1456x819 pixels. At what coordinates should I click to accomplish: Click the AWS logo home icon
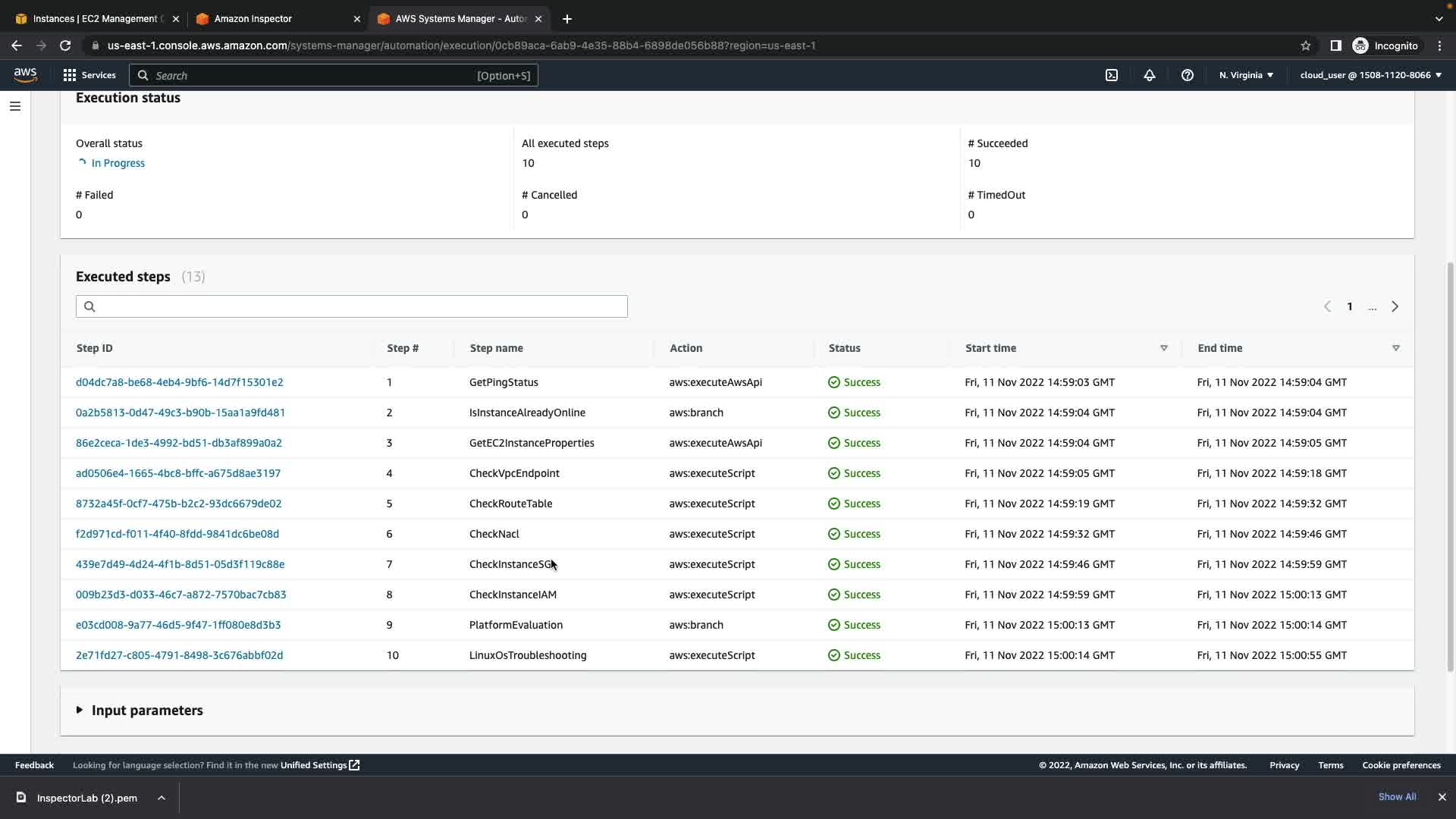pos(25,74)
